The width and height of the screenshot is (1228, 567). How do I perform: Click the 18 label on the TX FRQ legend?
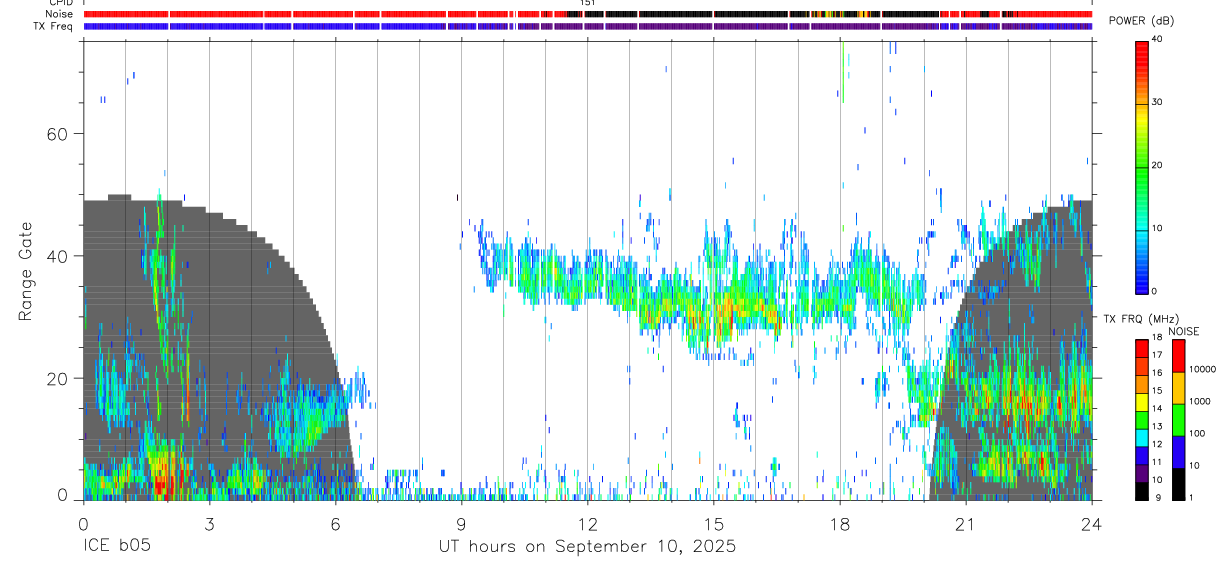1157,338
